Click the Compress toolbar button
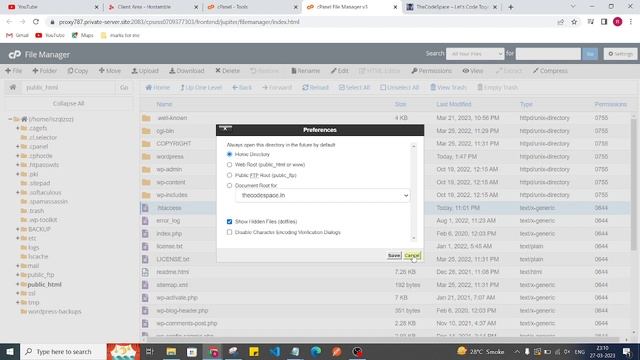 tap(550, 71)
